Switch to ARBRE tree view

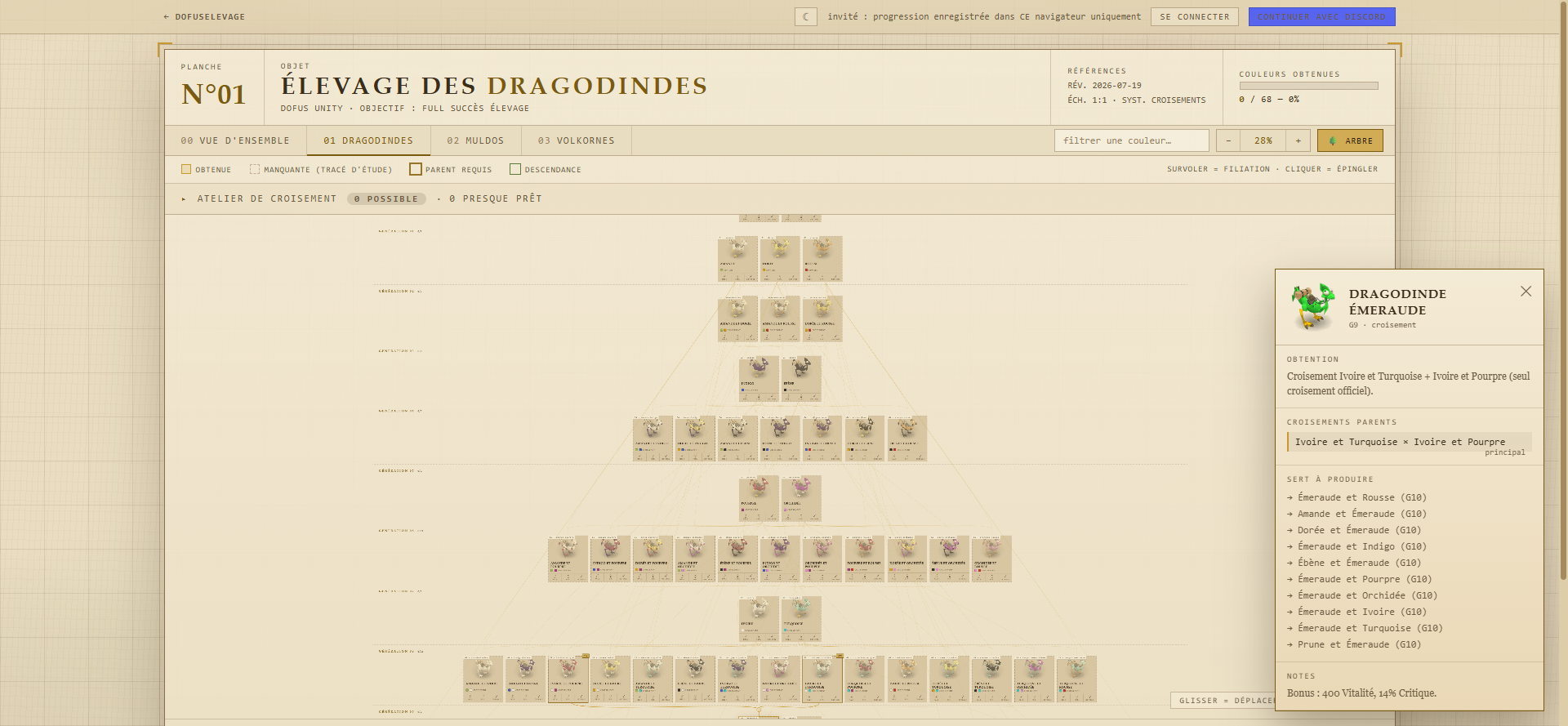pos(1350,140)
